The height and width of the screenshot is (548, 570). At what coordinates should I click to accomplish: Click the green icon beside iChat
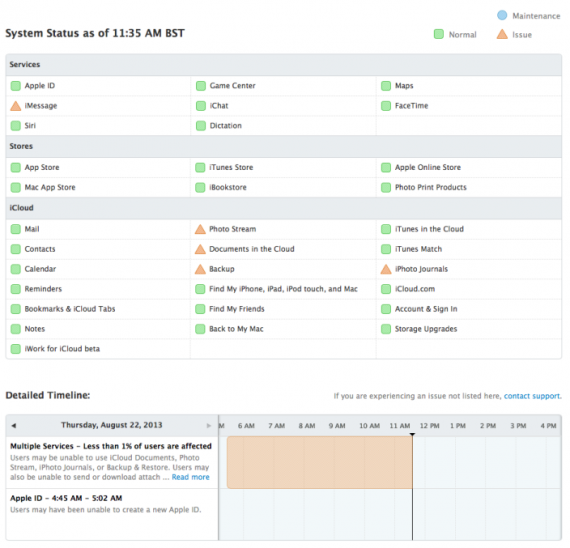click(x=201, y=106)
